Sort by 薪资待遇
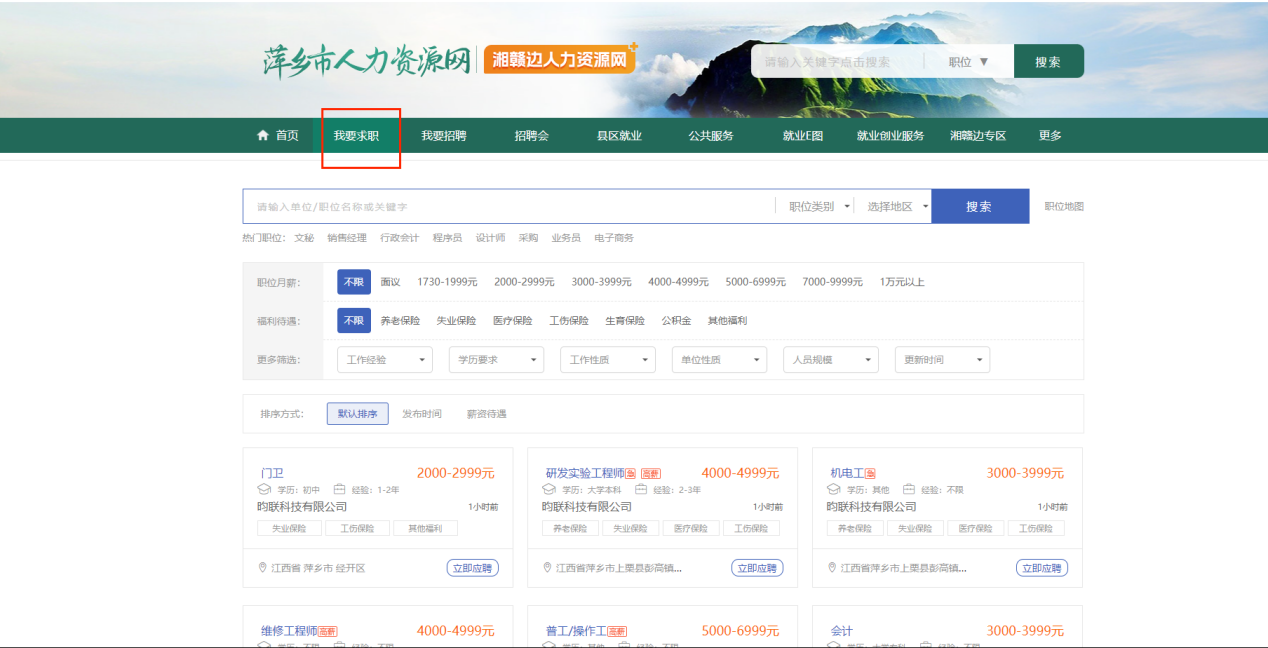1268x648 pixels. (x=487, y=414)
